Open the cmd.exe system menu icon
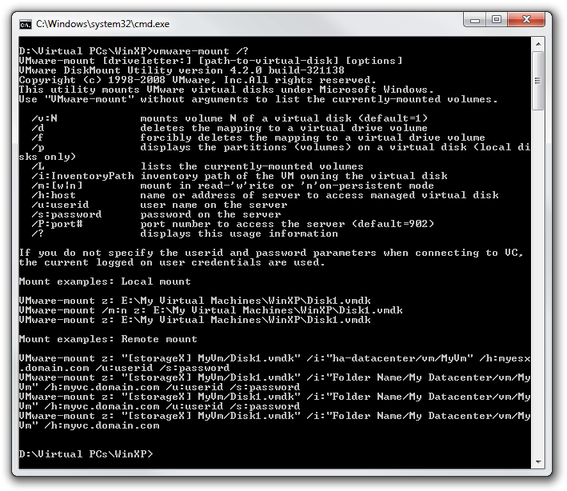 [x=25, y=24]
